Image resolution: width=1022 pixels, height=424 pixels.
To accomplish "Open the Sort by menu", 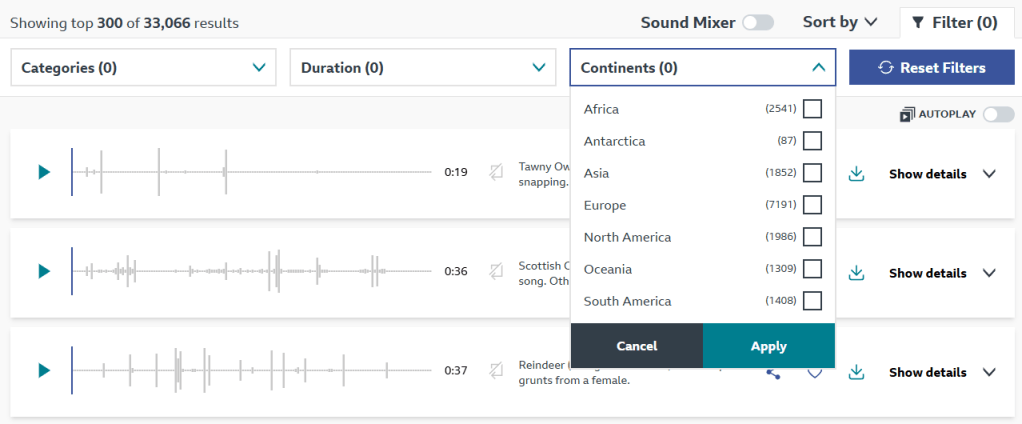I will pos(840,22).
